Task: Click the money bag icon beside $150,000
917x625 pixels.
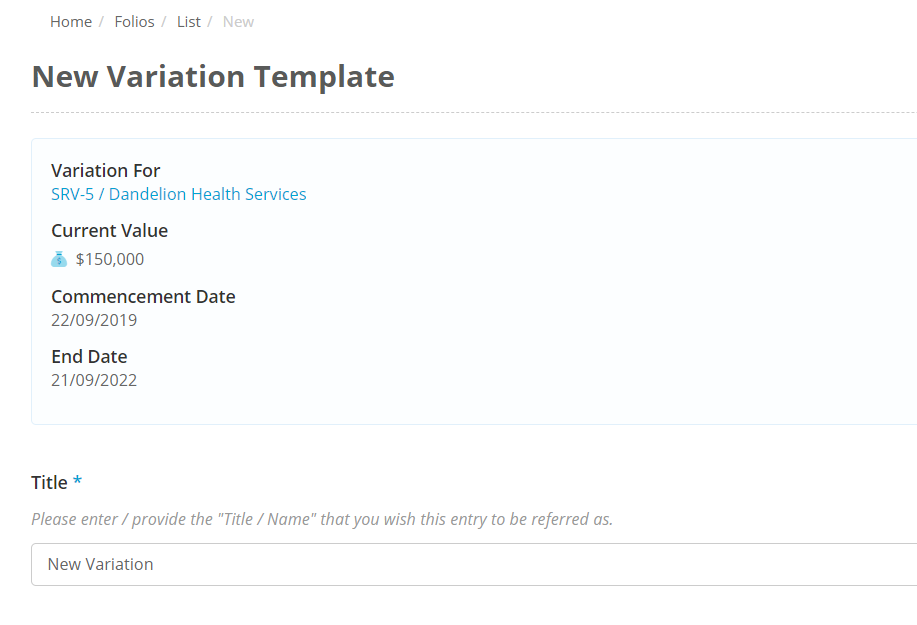Action: (x=59, y=259)
